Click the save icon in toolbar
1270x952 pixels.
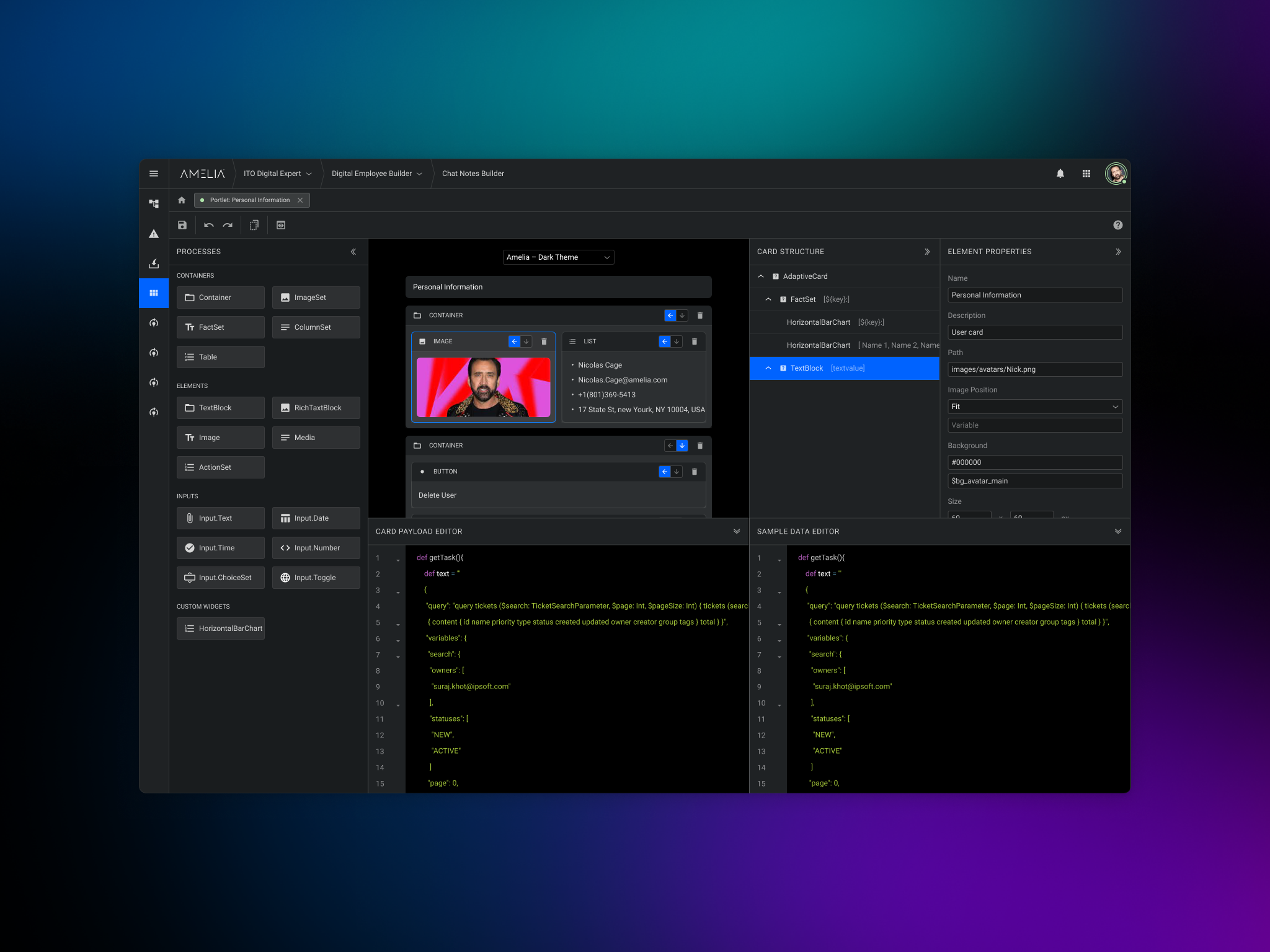tap(182, 225)
